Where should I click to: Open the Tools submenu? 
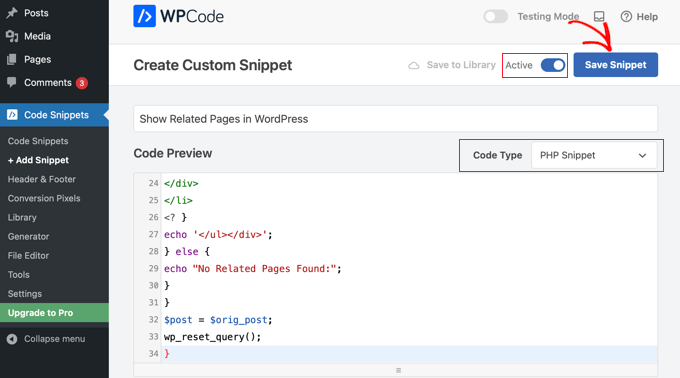pyautogui.click(x=19, y=274)
